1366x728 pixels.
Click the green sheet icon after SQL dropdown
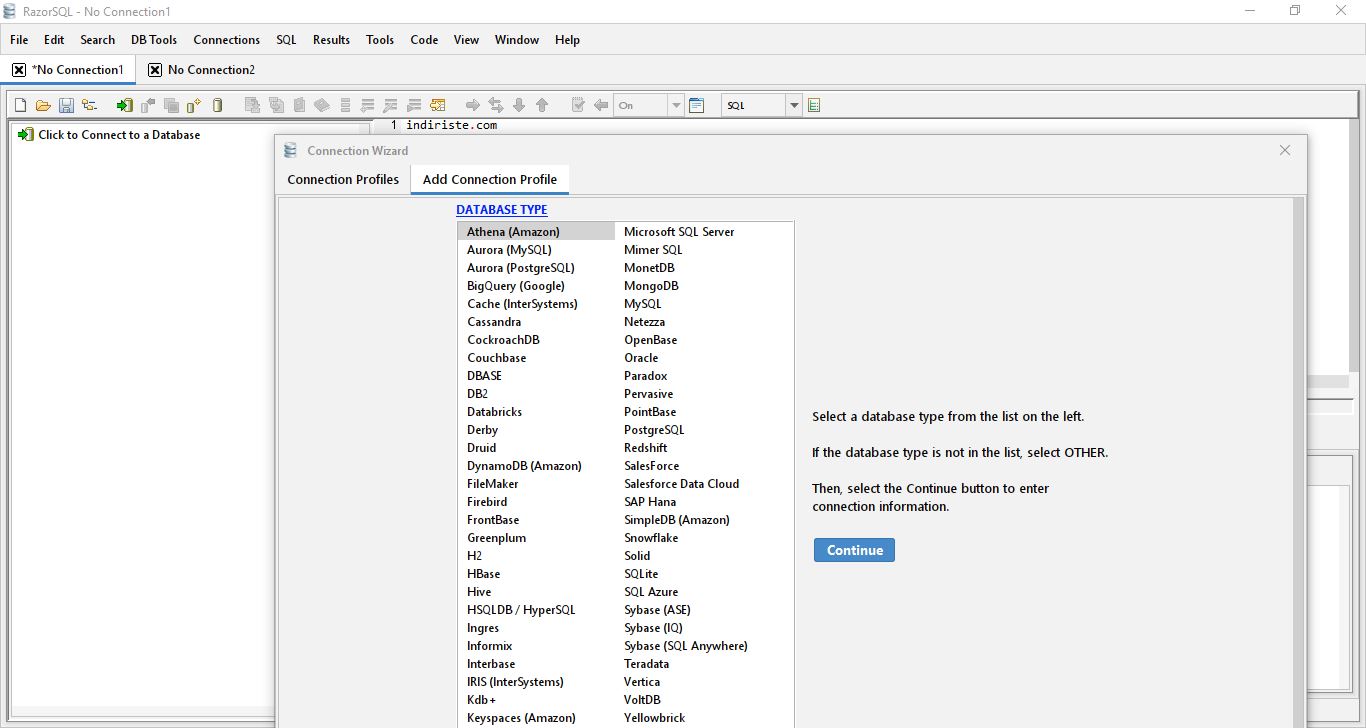coord(814,105)
